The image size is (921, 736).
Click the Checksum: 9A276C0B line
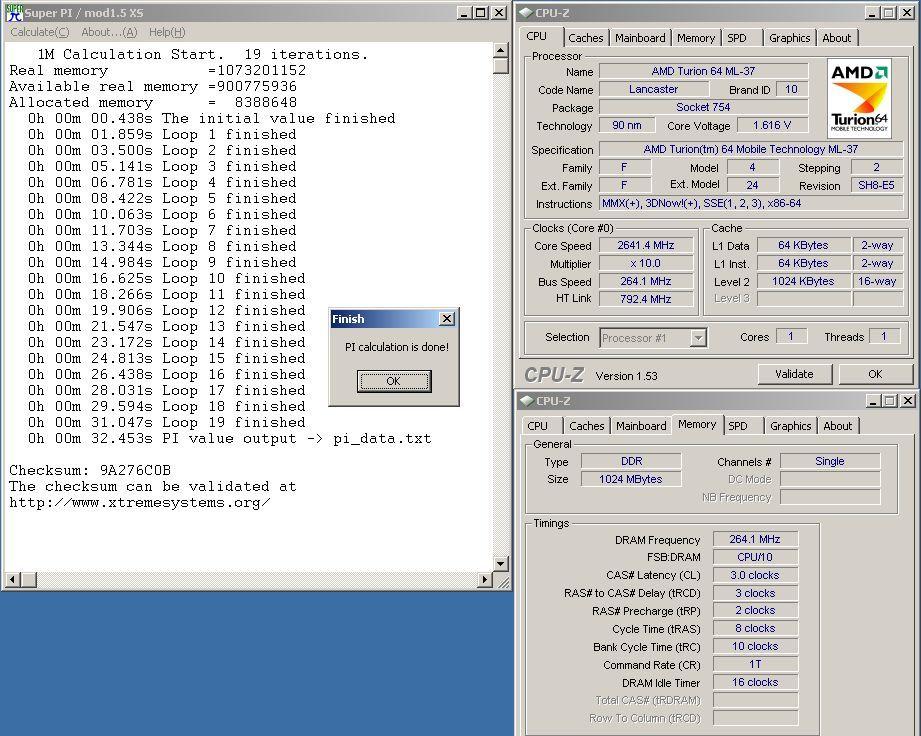90,470
